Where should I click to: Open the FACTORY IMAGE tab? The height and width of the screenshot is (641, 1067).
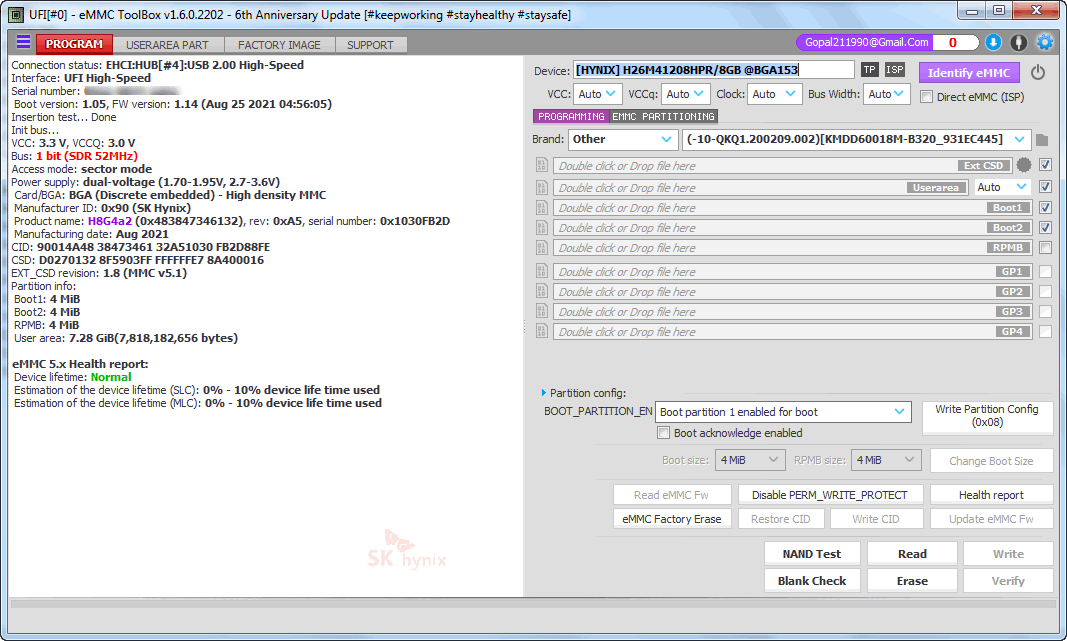coord(279,45)
